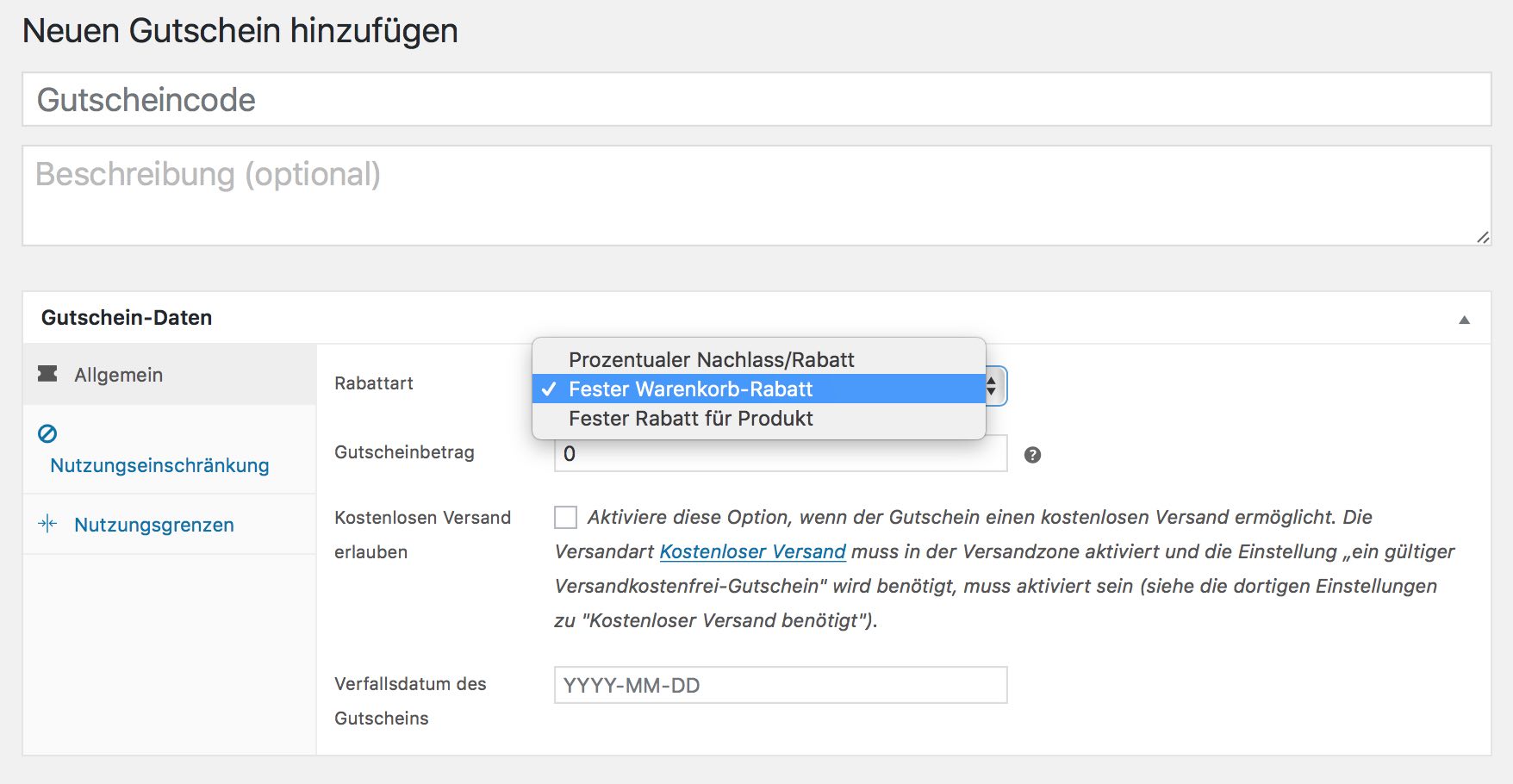
Task: Open the Nutzungseinschränkung tab
Action: click(159, 465)
